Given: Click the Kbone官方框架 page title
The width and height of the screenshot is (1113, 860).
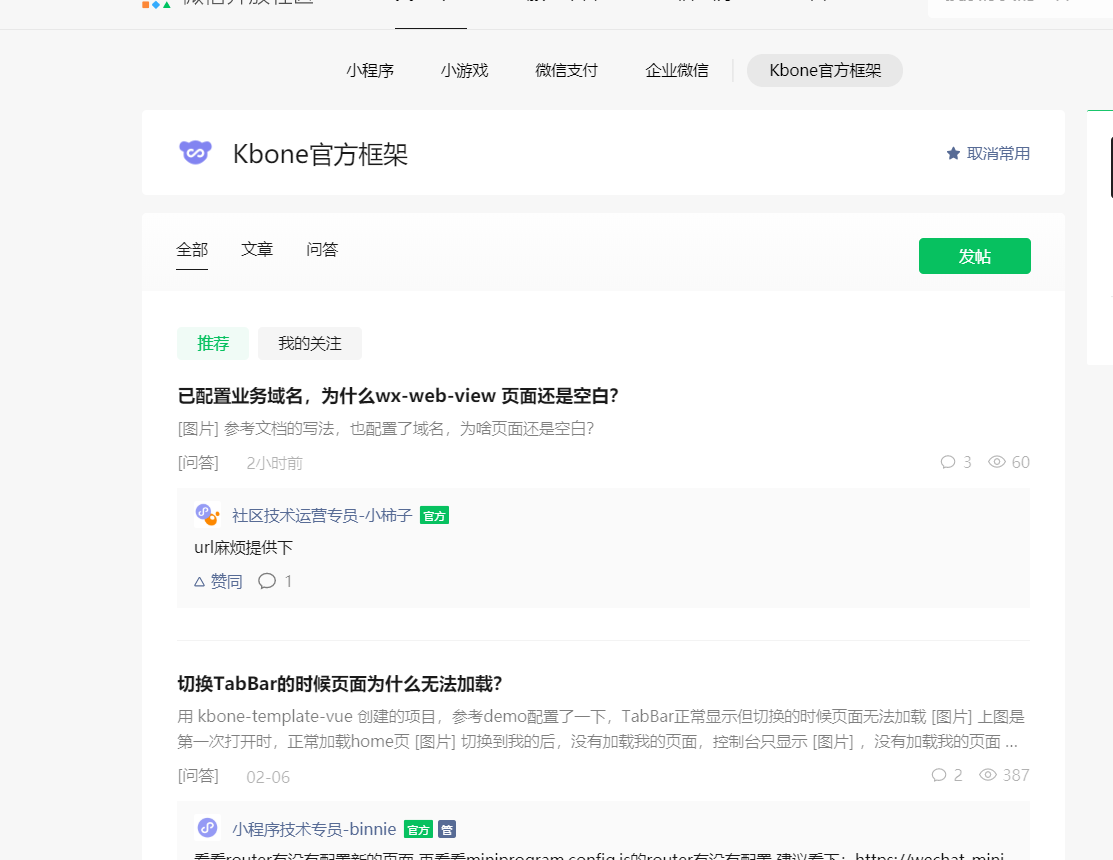Looking at the screenshot, I should [x=320, y=154].
